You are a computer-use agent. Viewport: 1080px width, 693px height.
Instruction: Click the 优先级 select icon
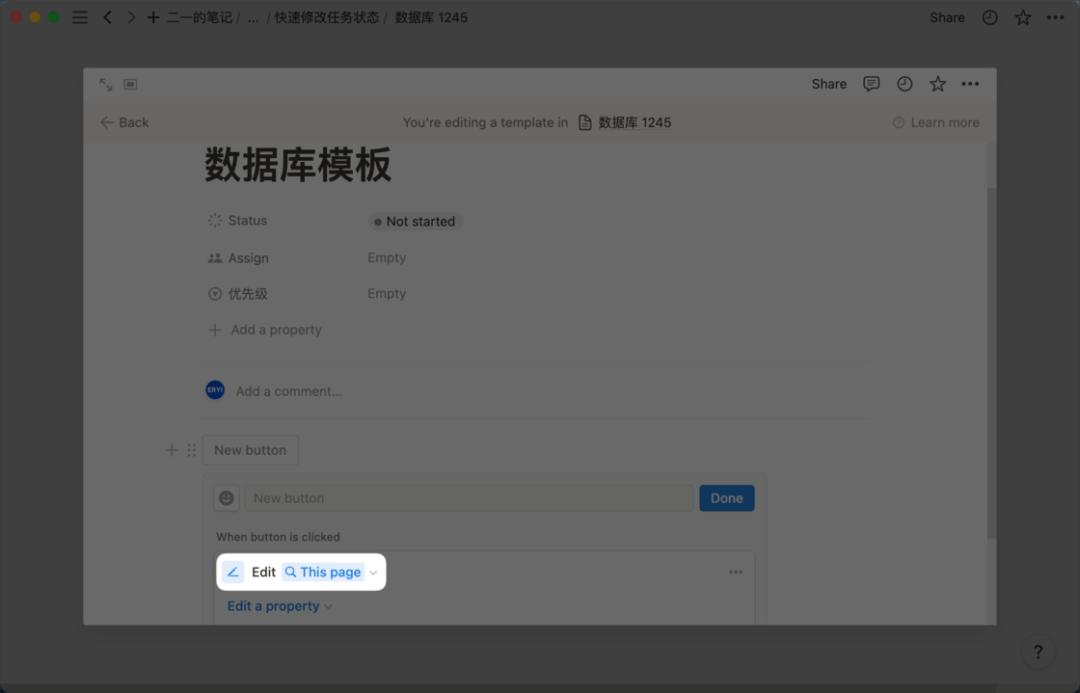click(215, 293)
